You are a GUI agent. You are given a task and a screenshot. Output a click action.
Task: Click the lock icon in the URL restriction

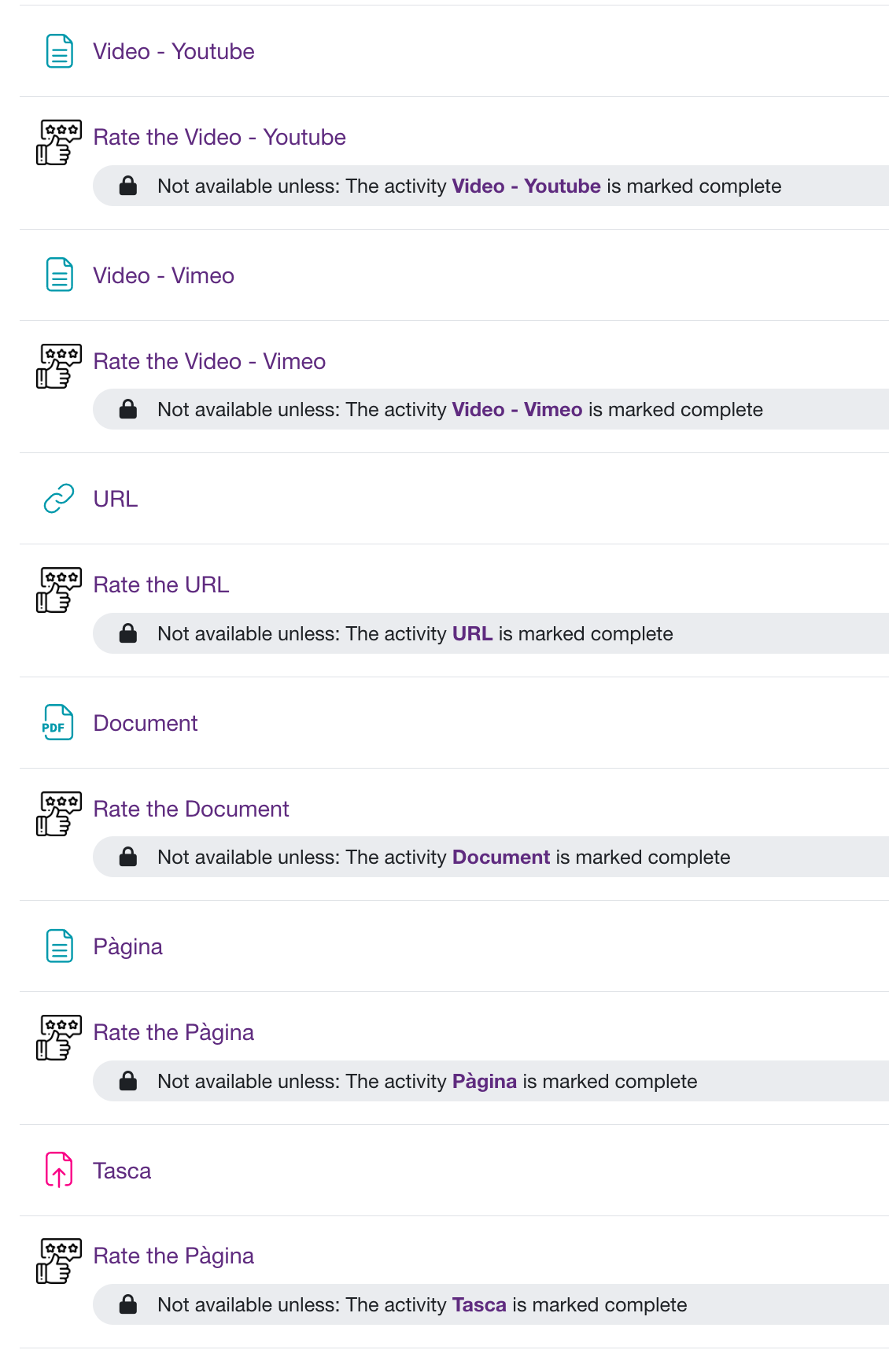coord(128,634)
